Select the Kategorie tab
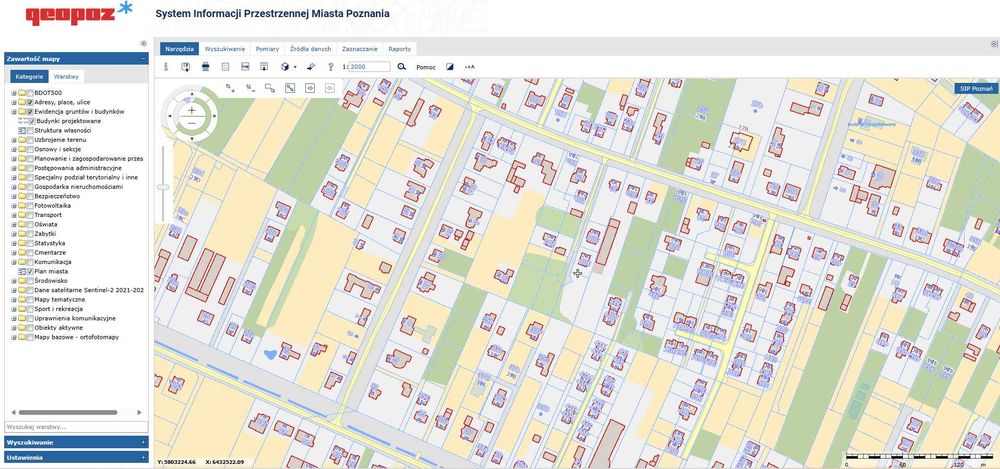 click(29, 77)
